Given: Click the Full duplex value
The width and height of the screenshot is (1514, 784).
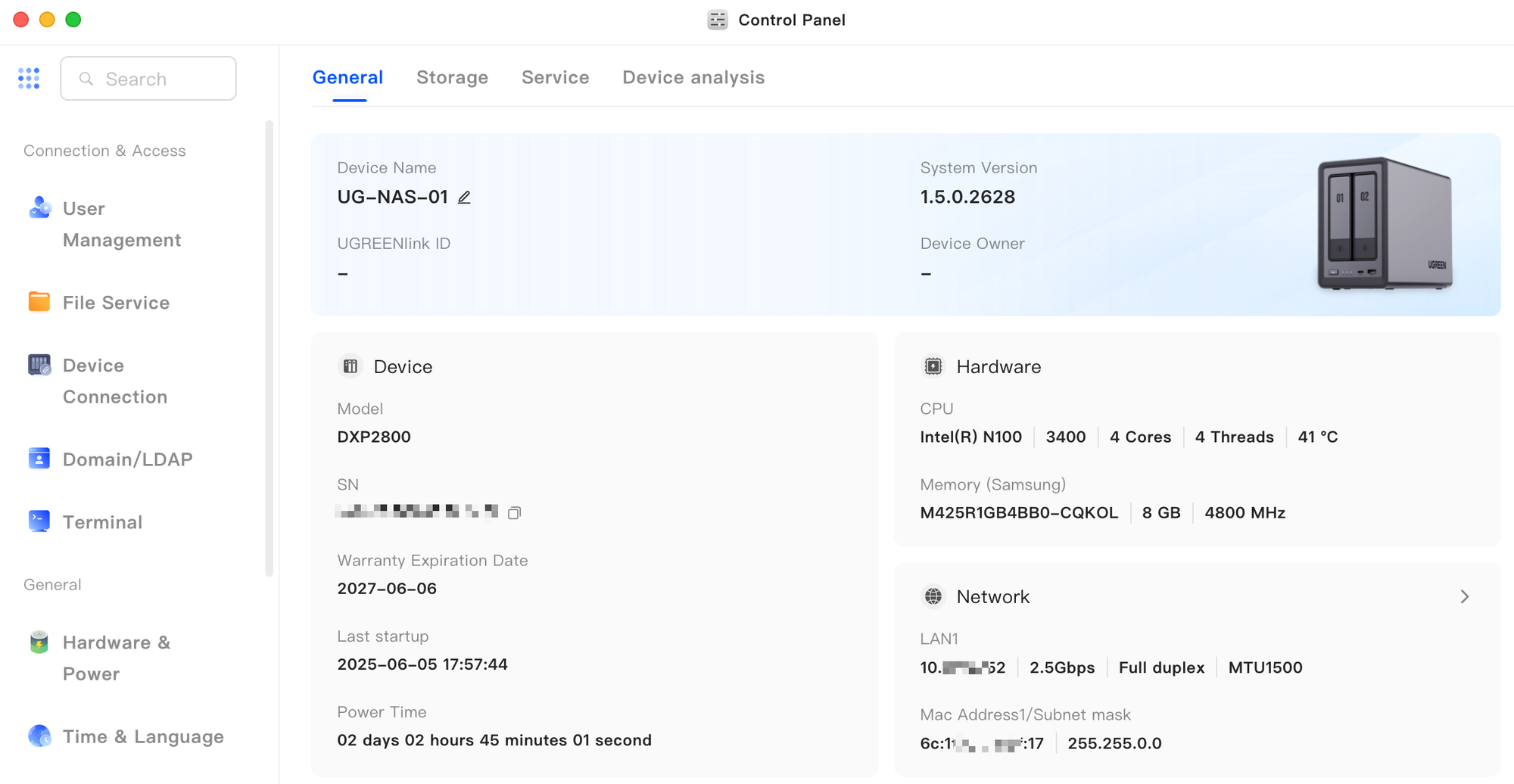Looking at the screenshot, I should [x=1161, y=667].
